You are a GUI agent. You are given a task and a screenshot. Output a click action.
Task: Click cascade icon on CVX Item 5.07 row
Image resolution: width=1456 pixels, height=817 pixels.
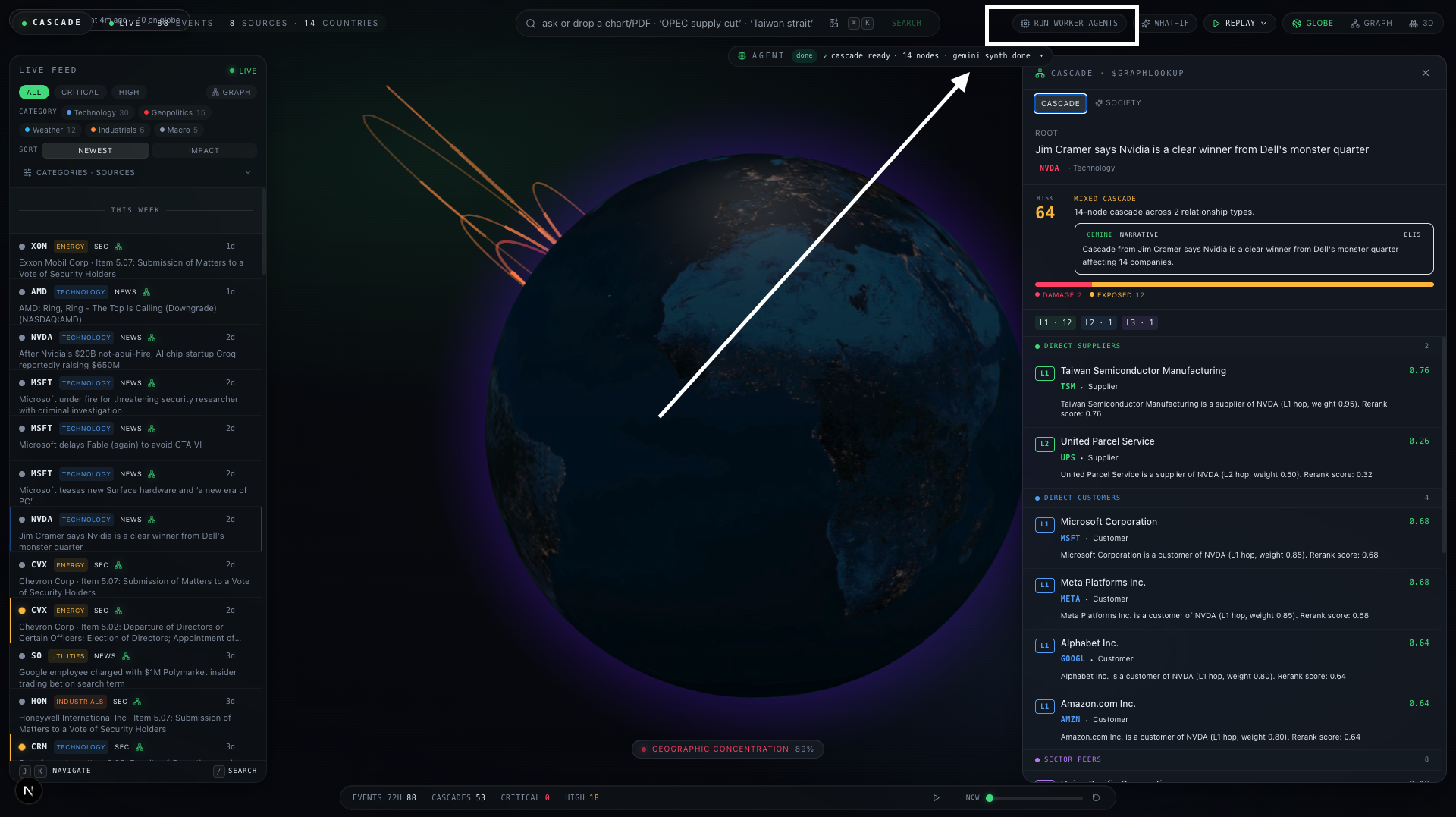click(x=118, y=565)
